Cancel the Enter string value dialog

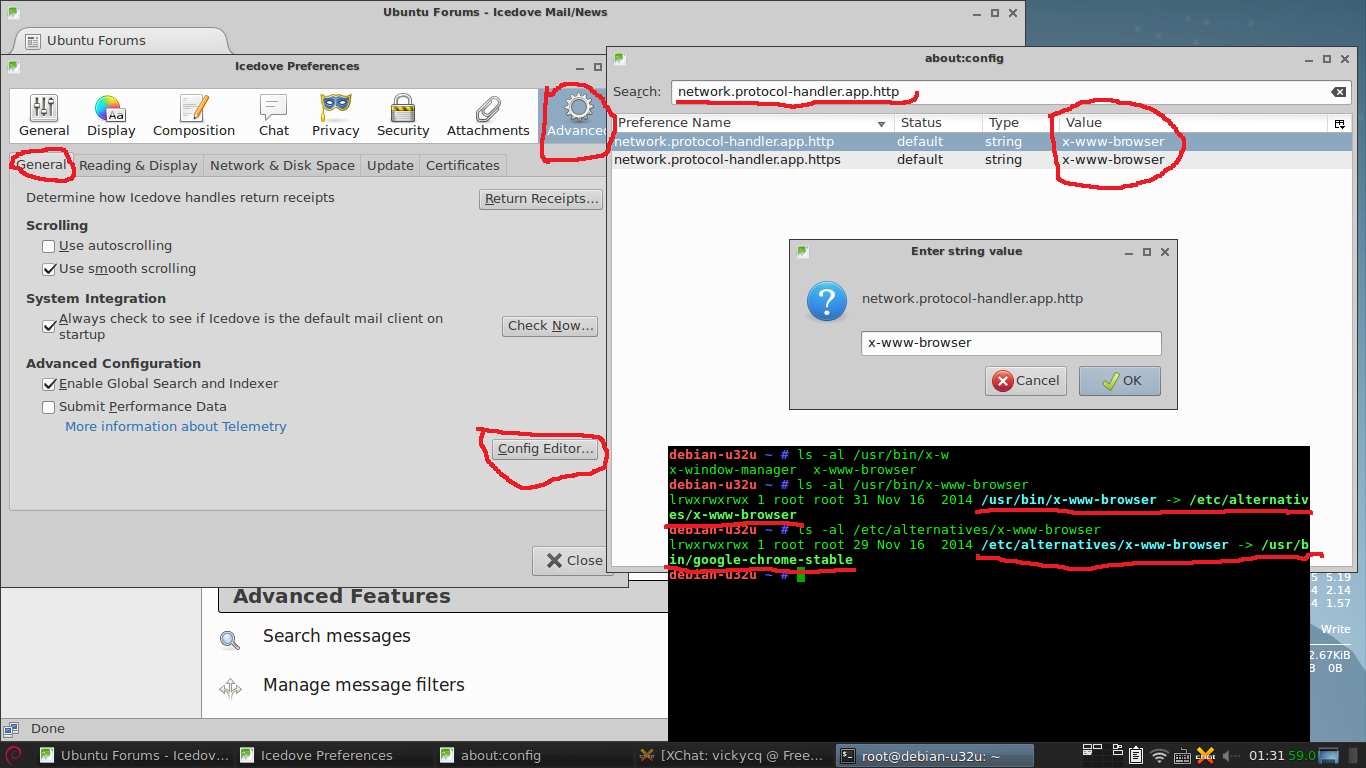(x=1026, y=381)
